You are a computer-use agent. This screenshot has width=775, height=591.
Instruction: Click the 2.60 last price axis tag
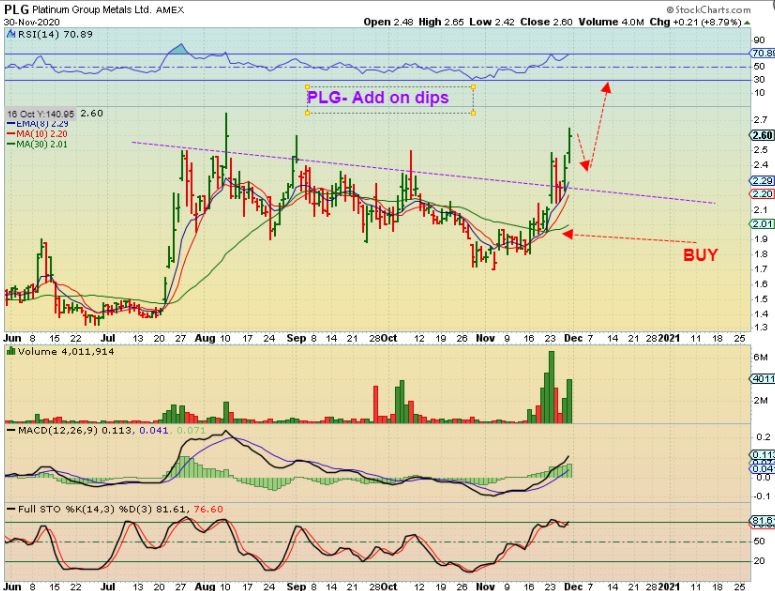(x=763, y=135)
